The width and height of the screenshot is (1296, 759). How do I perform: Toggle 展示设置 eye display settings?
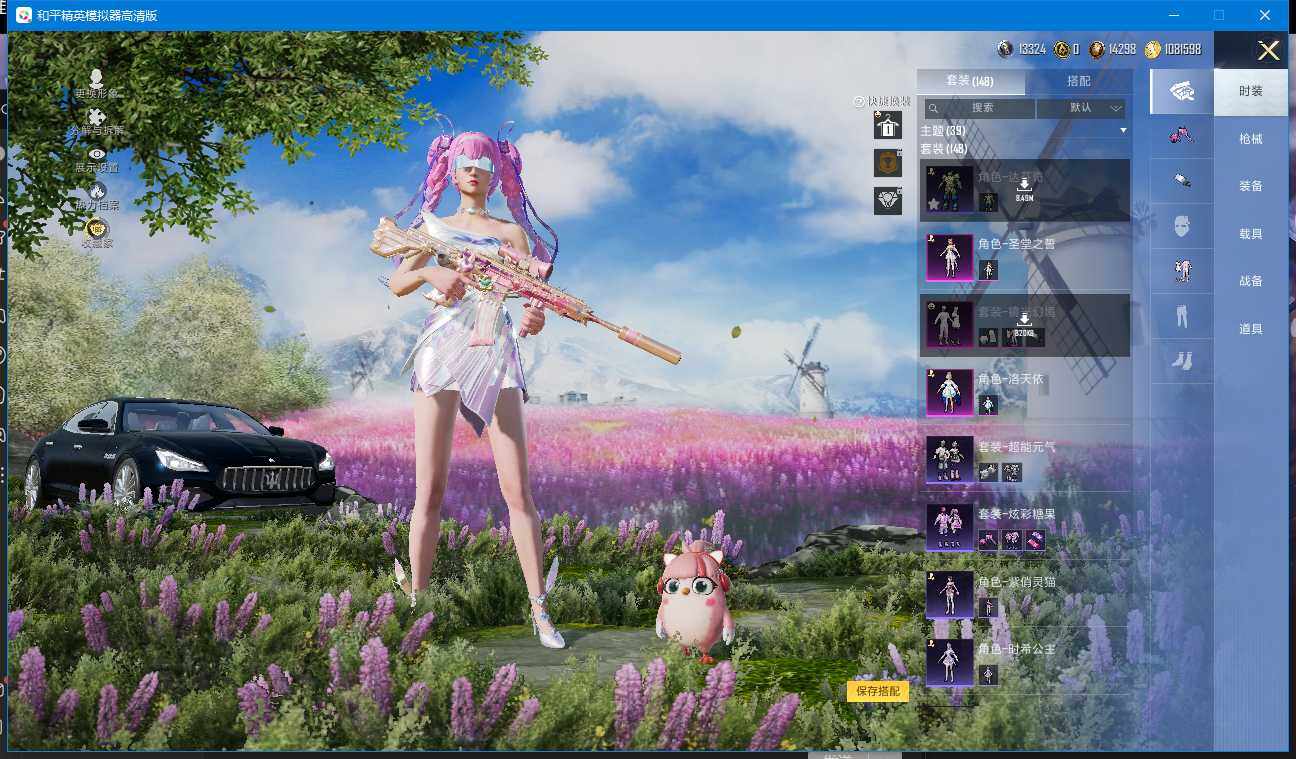[x=96, y=155]
